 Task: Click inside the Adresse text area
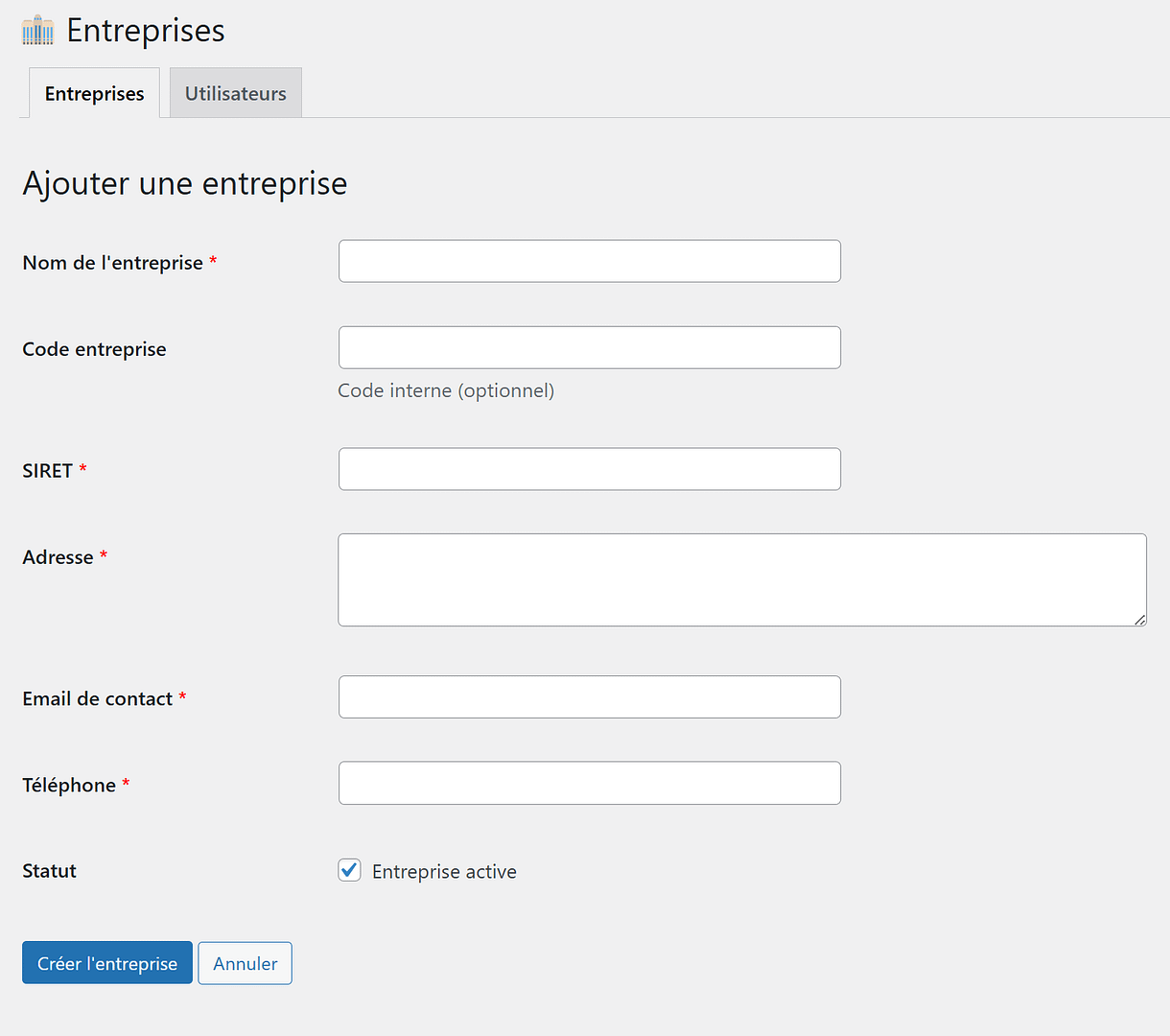click(741, 579)
